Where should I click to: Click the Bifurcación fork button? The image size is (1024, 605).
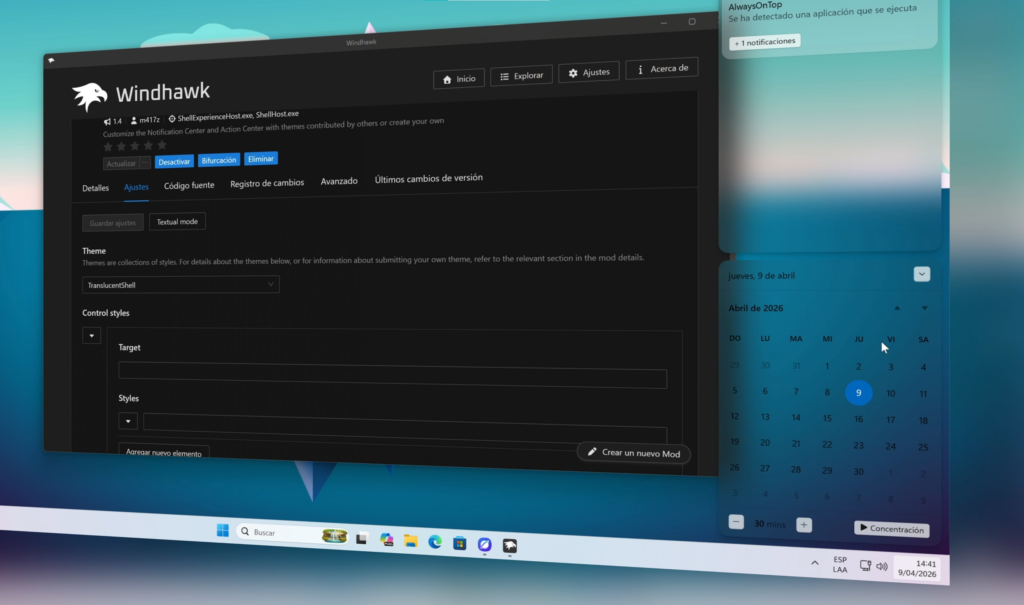pos(219,160)
